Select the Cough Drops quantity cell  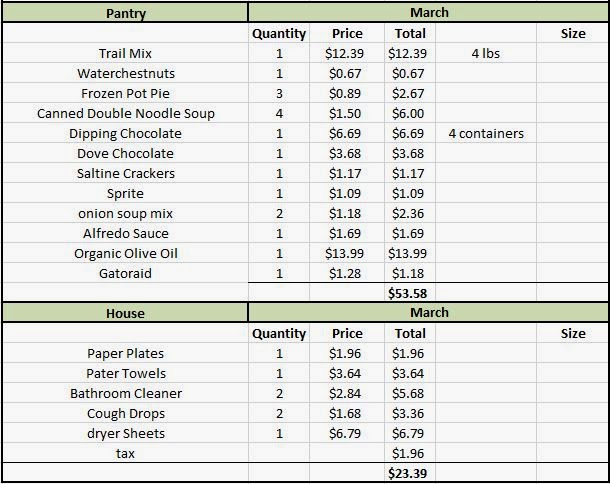pos(279,413)
